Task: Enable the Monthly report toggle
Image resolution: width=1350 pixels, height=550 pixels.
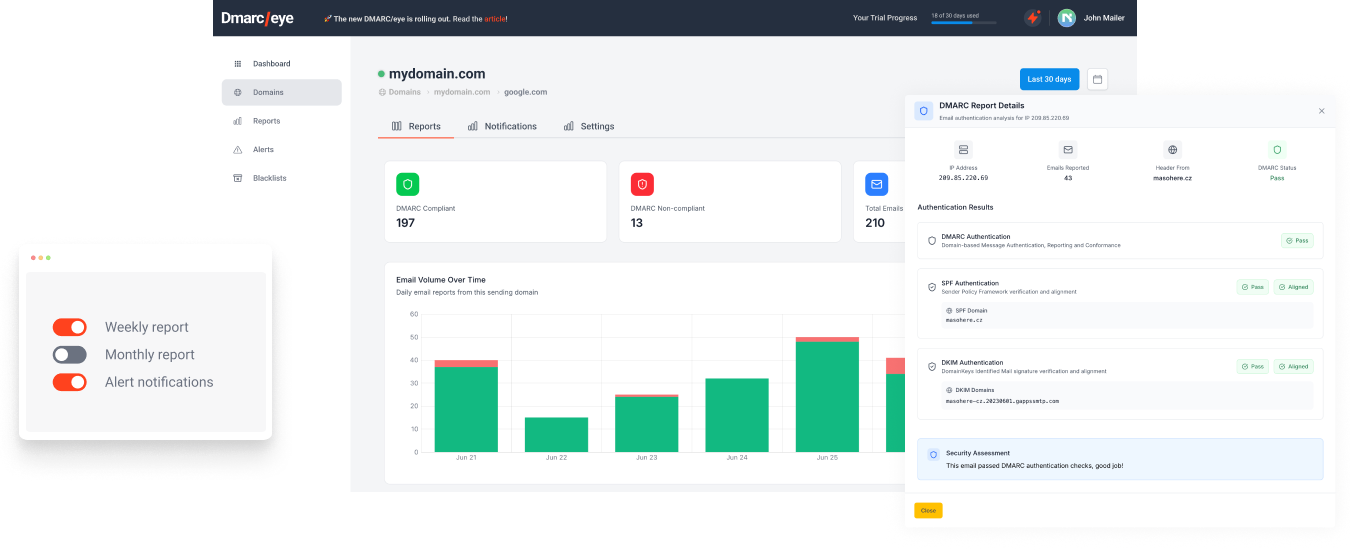Action: click(x=70, y=355)
